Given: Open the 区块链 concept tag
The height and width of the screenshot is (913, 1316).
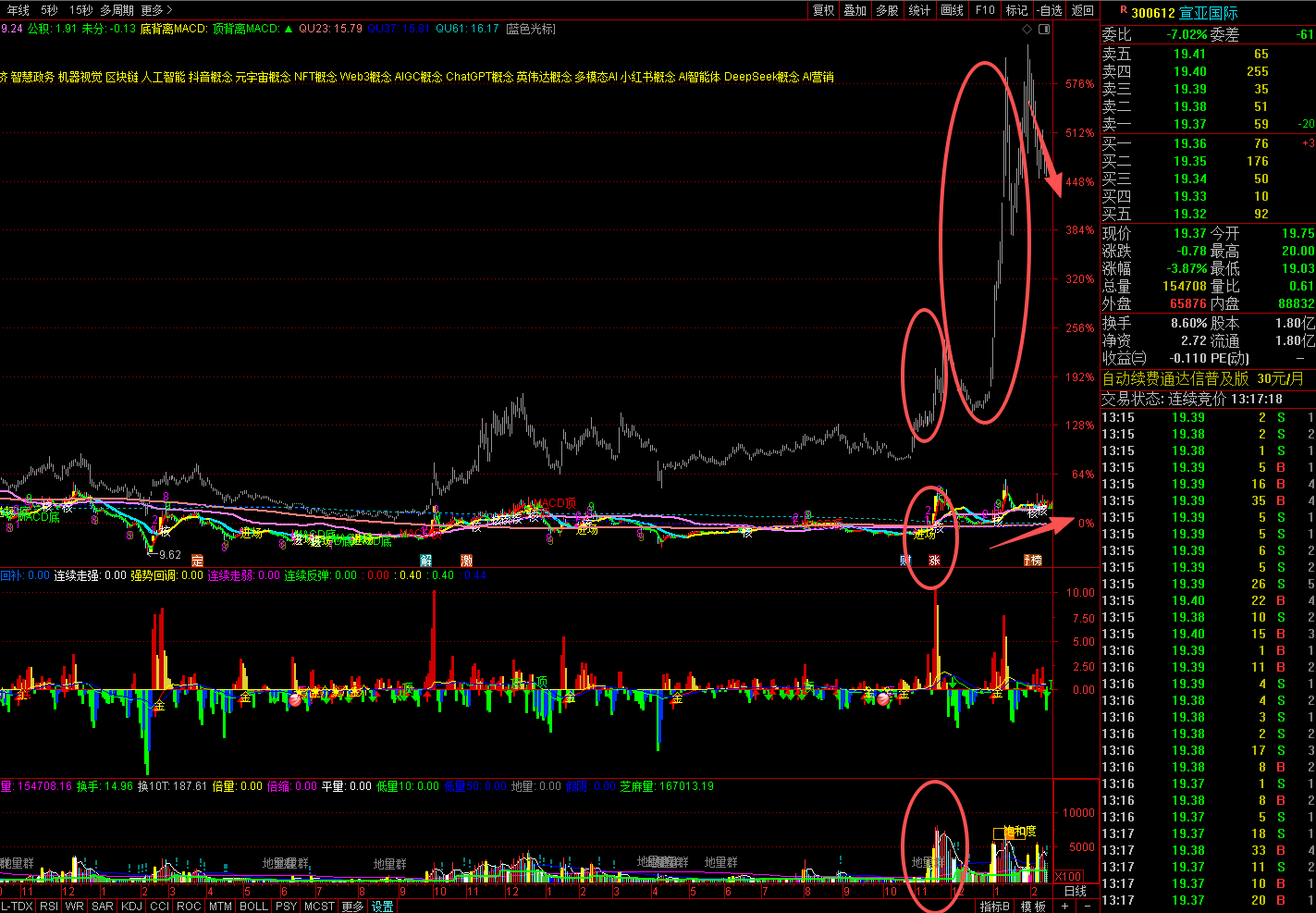Looking at the screenshot, I should coord(122,77).
